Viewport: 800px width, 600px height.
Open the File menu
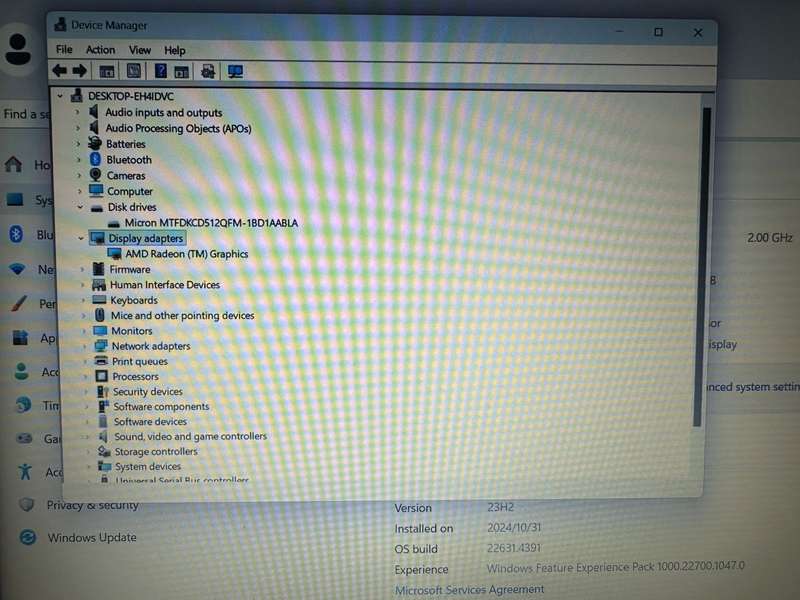[64, 49]
